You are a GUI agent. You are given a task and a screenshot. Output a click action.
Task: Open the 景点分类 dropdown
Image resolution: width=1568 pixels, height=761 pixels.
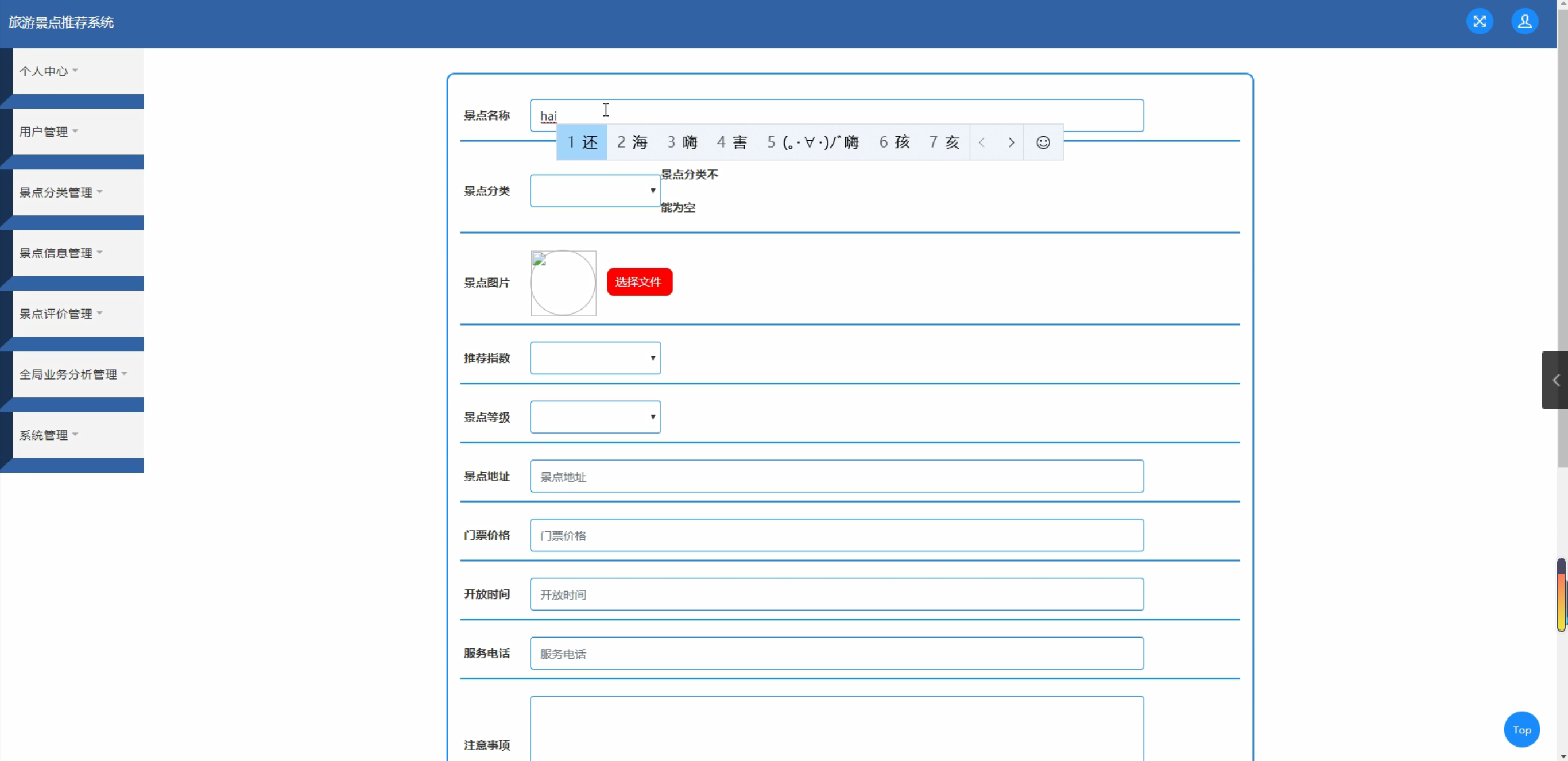[595, 191]
